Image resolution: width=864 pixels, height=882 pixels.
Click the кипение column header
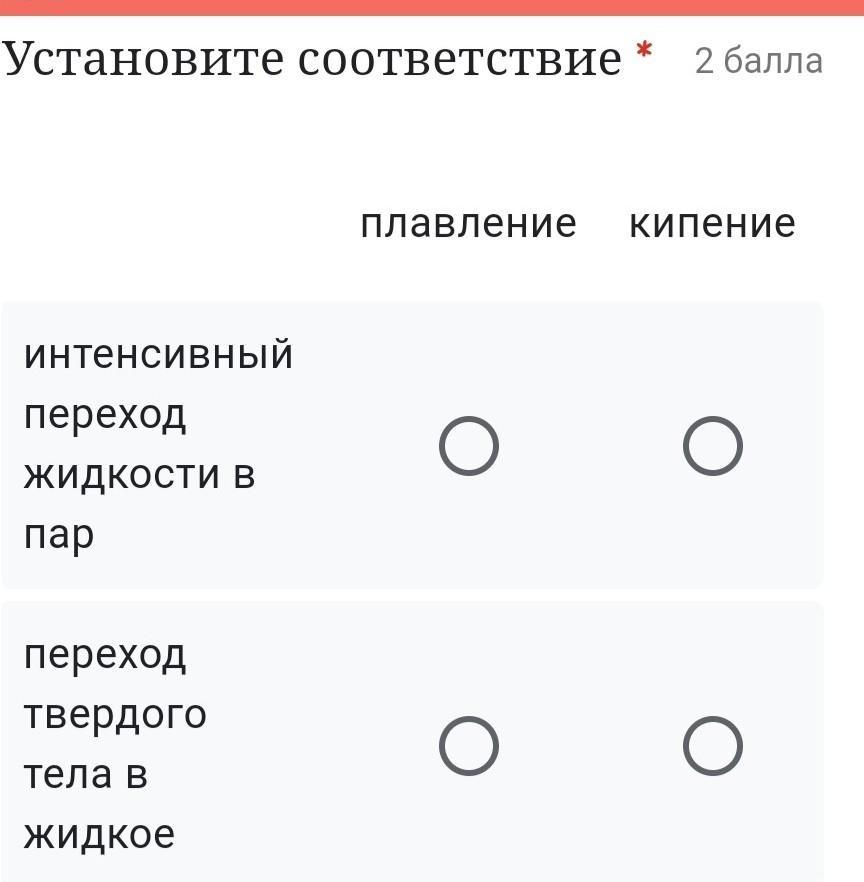click(x=712, y=223)
